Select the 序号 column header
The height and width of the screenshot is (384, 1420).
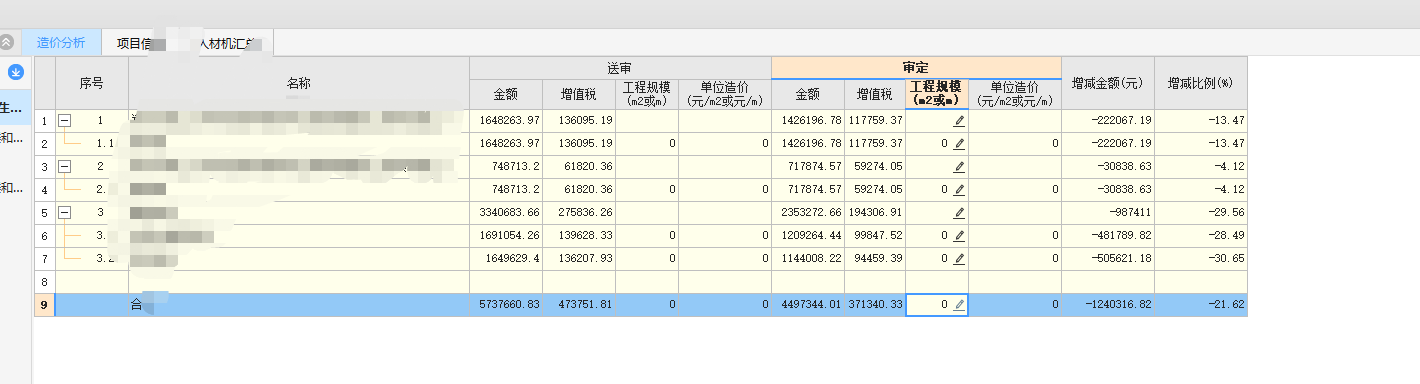coord(92,83)
